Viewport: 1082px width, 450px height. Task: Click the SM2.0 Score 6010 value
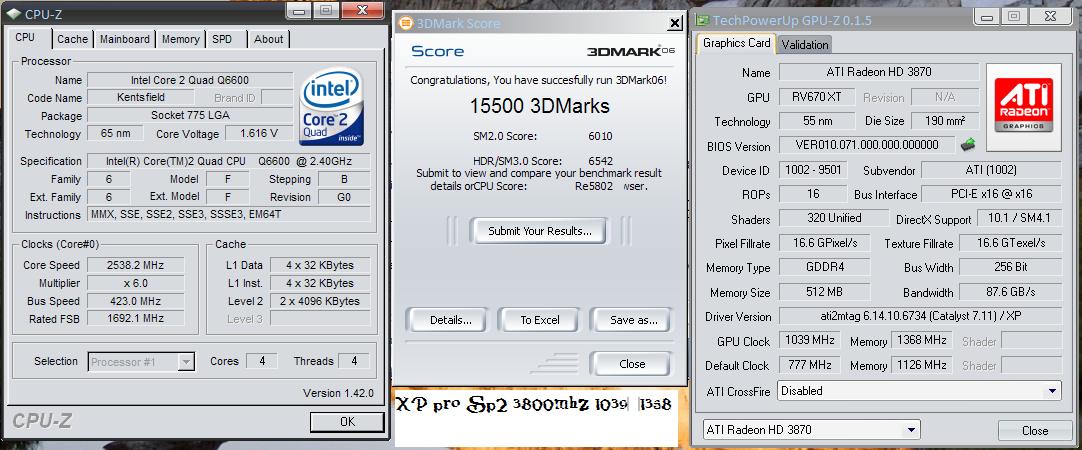(600, 136)
